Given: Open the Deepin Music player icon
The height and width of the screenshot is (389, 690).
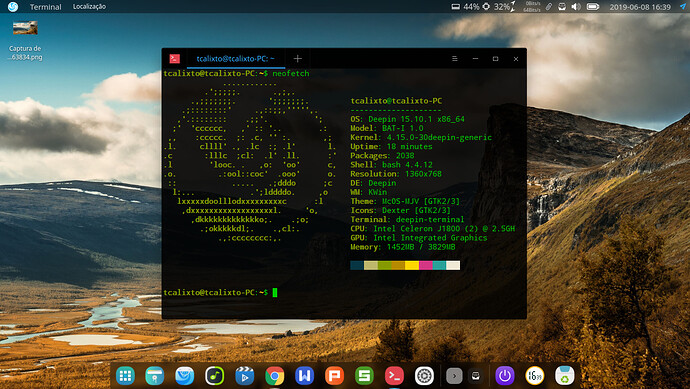Looking at the screenshot, I should 215,376.
